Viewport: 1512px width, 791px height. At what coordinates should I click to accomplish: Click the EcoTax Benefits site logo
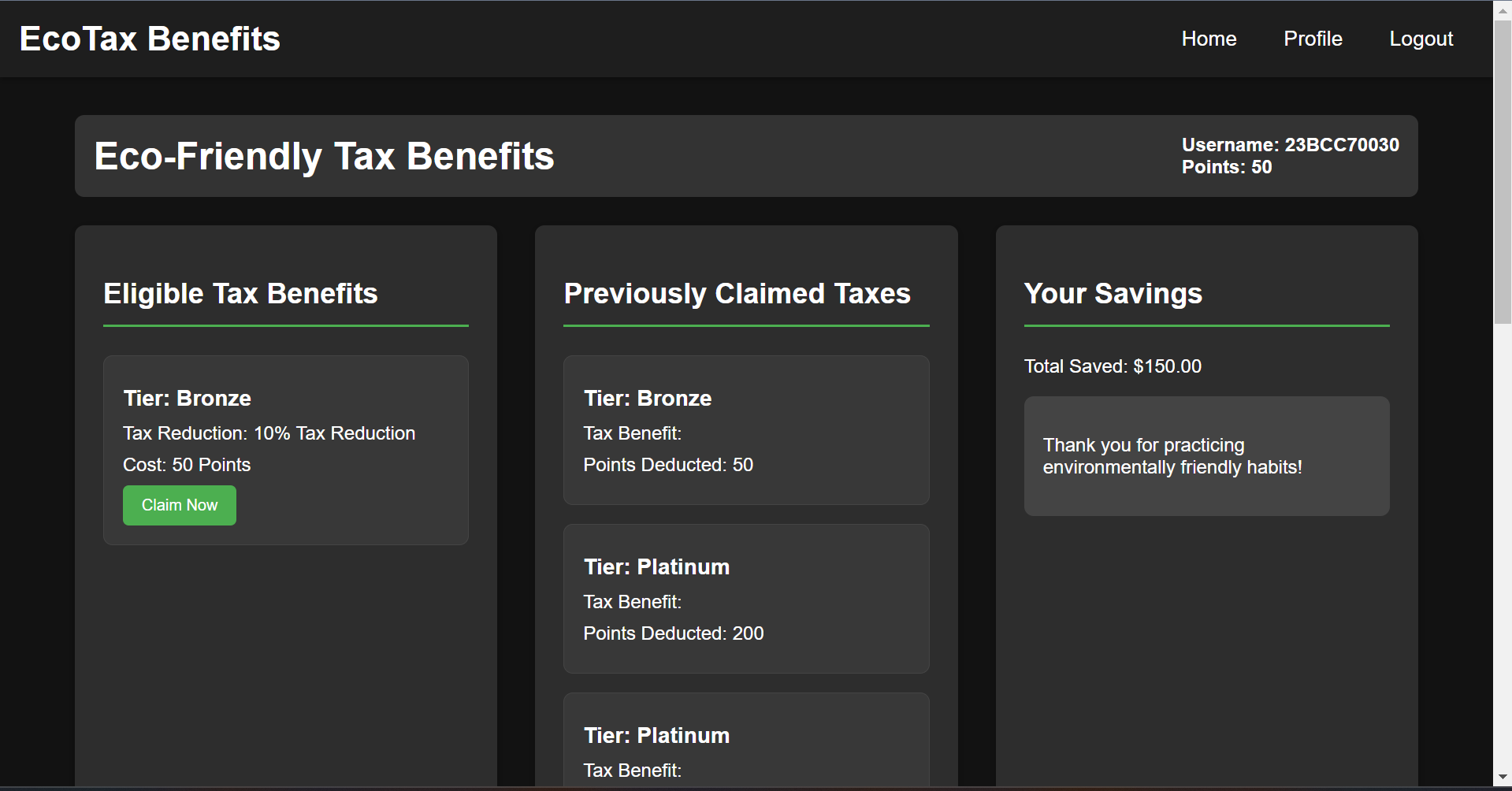point(150,39)
